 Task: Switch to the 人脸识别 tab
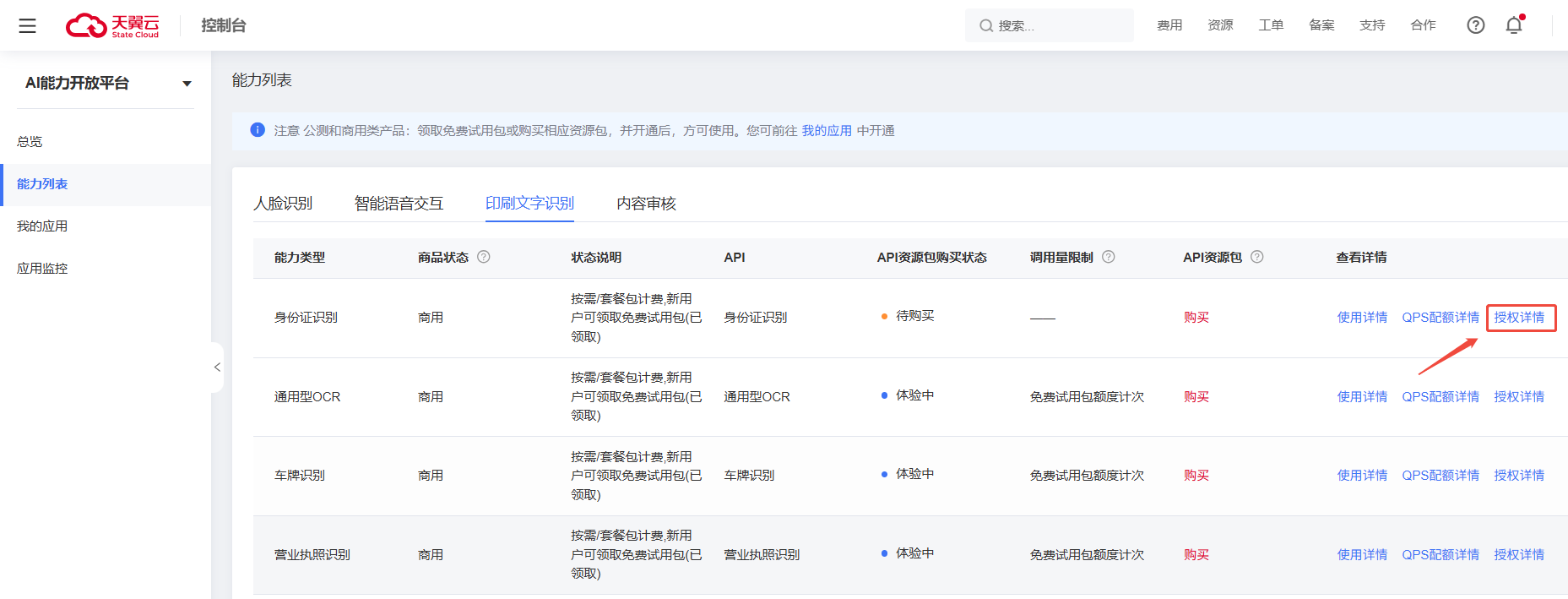(283, 204)
